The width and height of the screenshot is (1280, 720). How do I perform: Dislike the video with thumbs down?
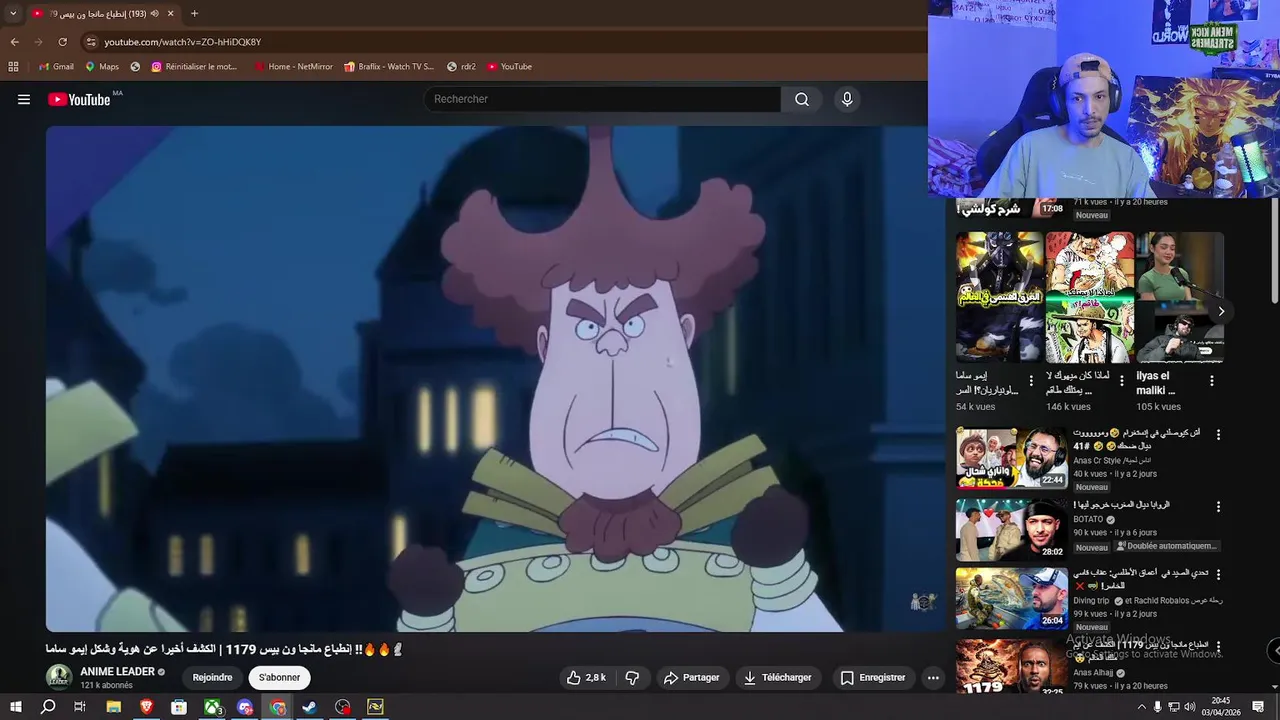632,677
